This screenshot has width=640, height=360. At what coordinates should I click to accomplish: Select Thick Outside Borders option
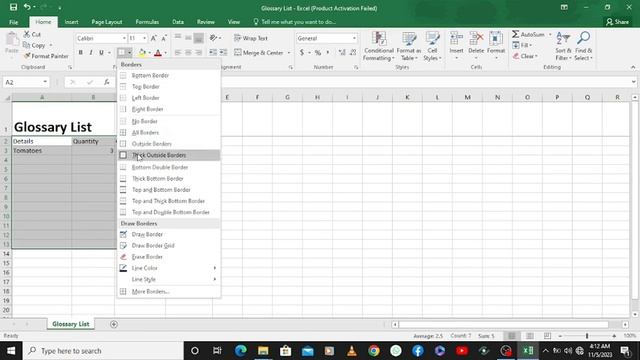point(169,155)
